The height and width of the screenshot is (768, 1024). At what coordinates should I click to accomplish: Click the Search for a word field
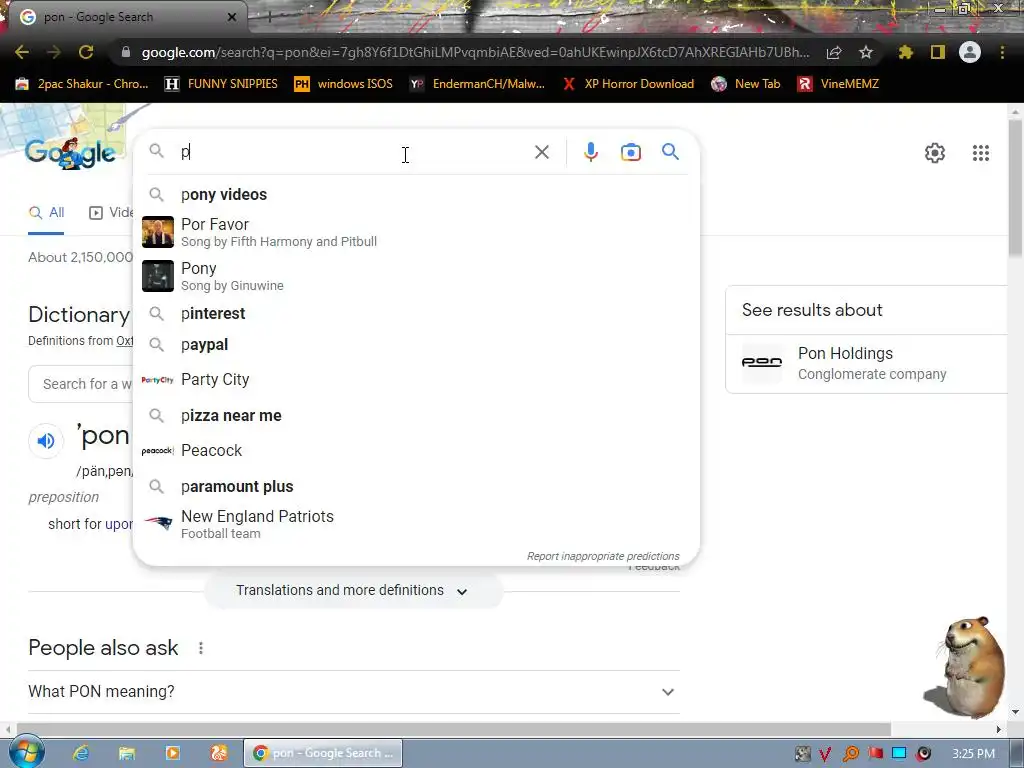(x=81, y=384)
